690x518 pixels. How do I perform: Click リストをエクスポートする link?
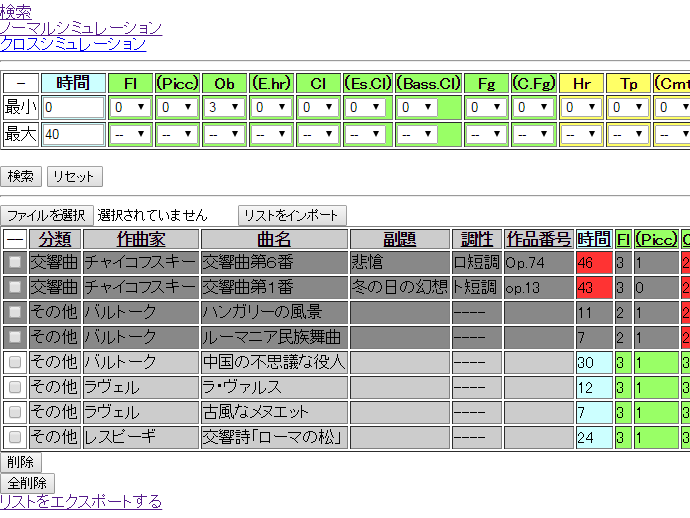[x=81, y=501]
